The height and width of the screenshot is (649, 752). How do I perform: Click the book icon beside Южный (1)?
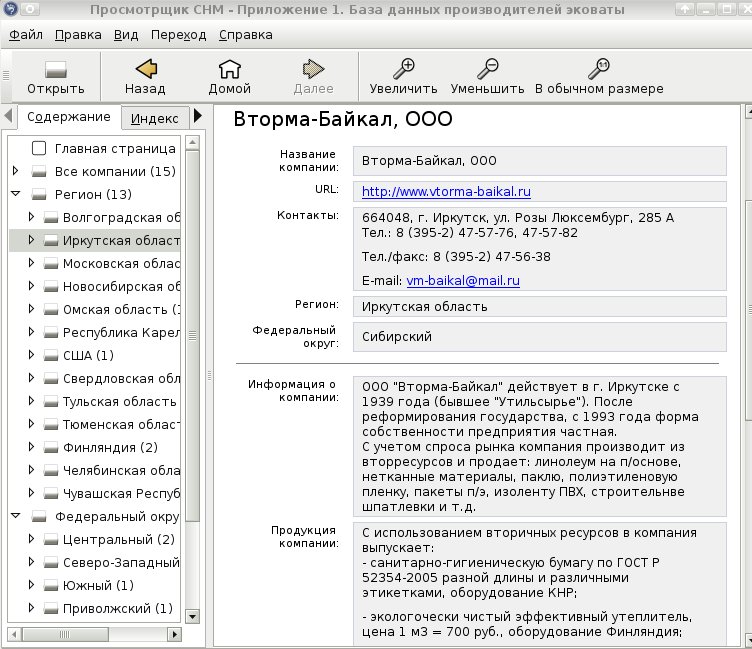coord(51,586)
